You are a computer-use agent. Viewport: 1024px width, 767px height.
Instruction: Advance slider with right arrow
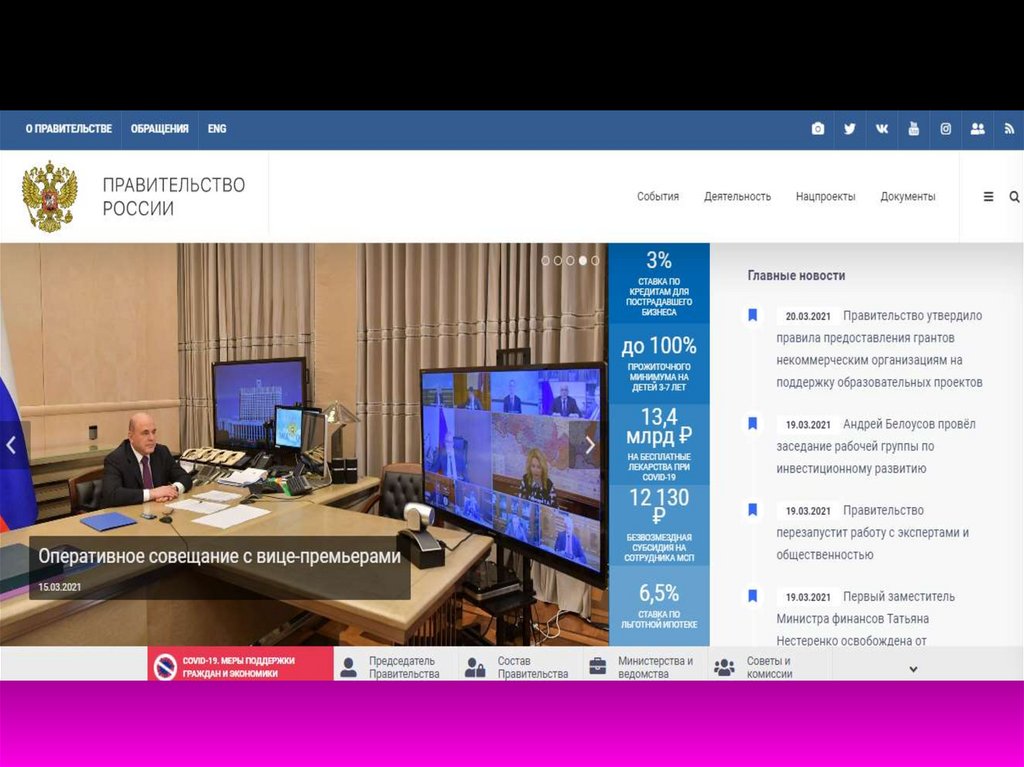click(x=589, y=445)
